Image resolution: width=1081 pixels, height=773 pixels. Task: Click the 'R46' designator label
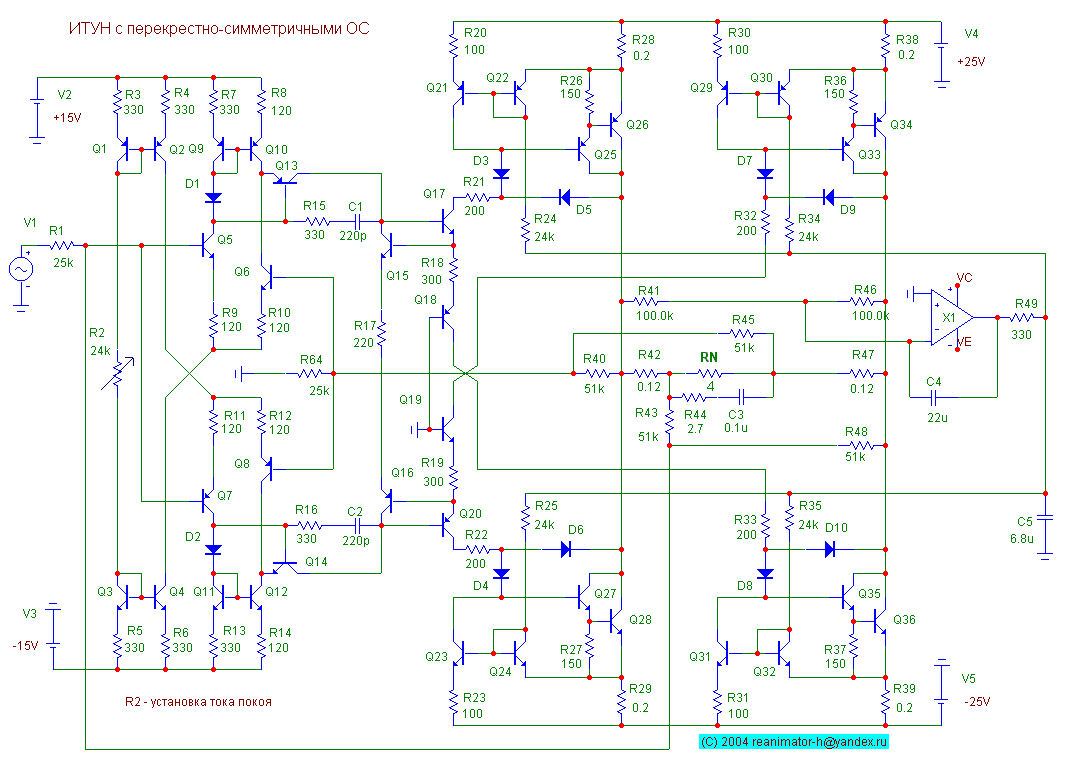coord(865,290)
